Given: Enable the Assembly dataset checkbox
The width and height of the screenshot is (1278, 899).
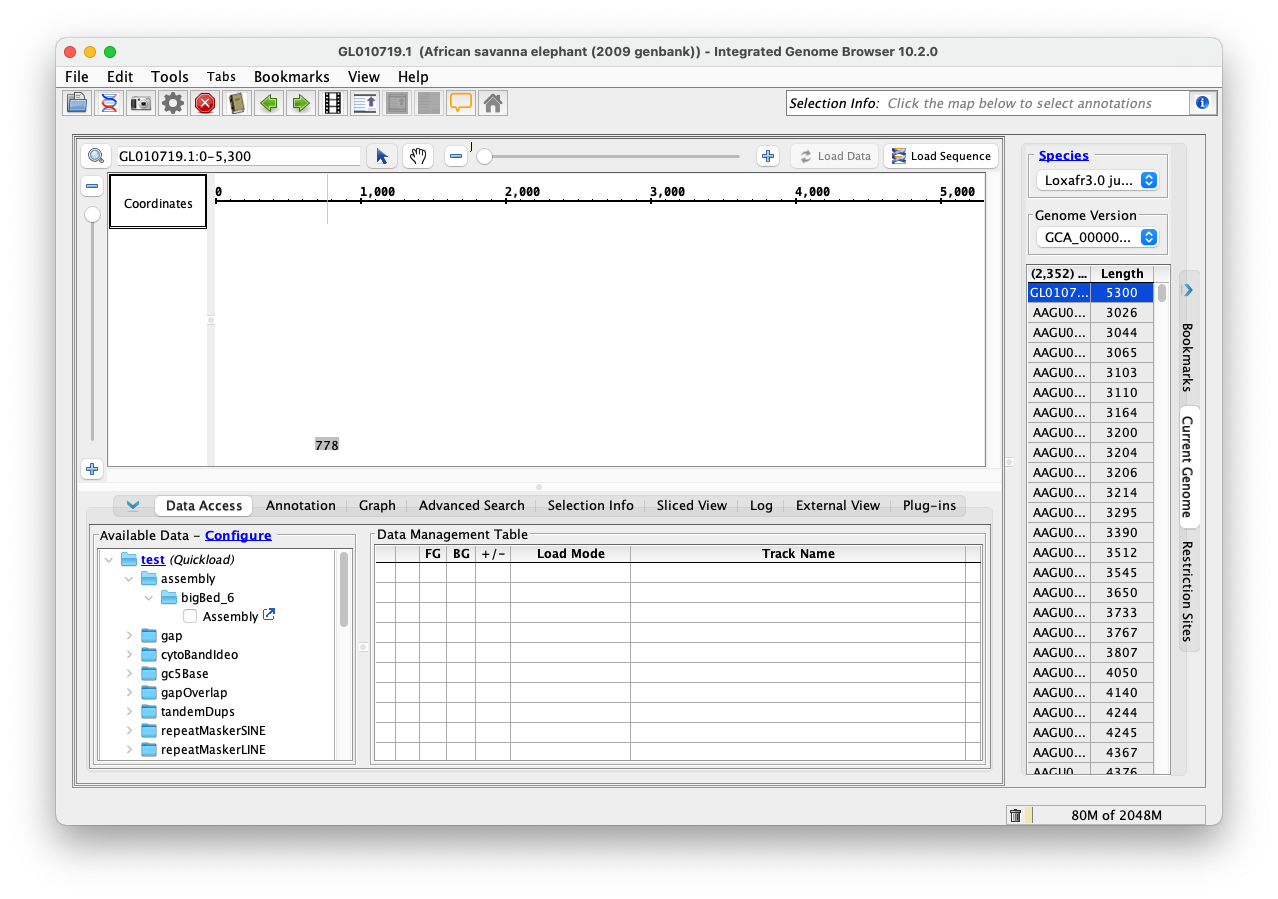Looking at the screenshot, I should click(190, 617).
